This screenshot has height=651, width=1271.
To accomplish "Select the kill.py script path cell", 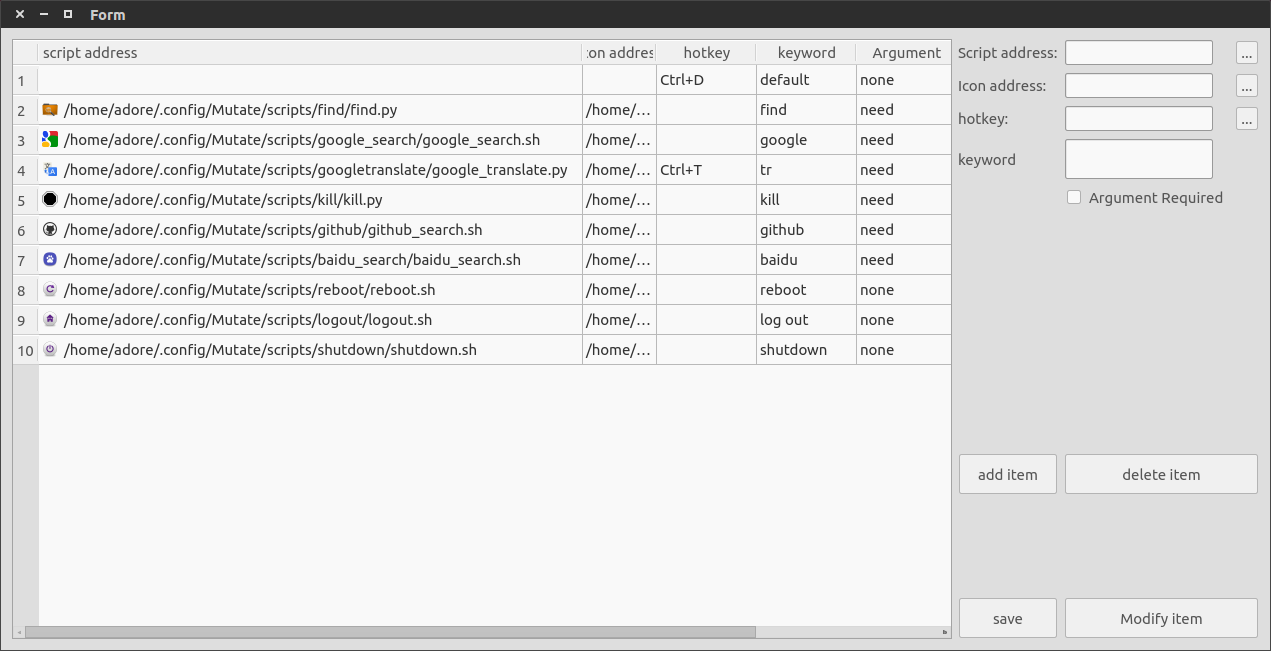I will pos(310,200).
